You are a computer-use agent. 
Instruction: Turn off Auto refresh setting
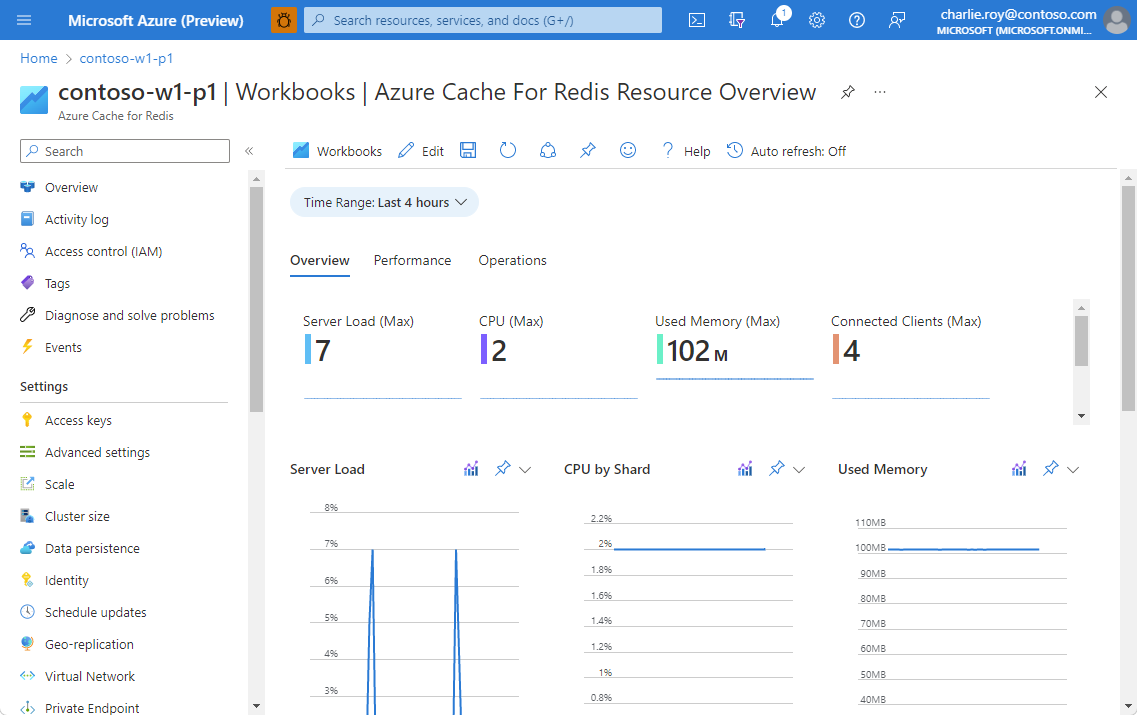click(x=787, y=150)
